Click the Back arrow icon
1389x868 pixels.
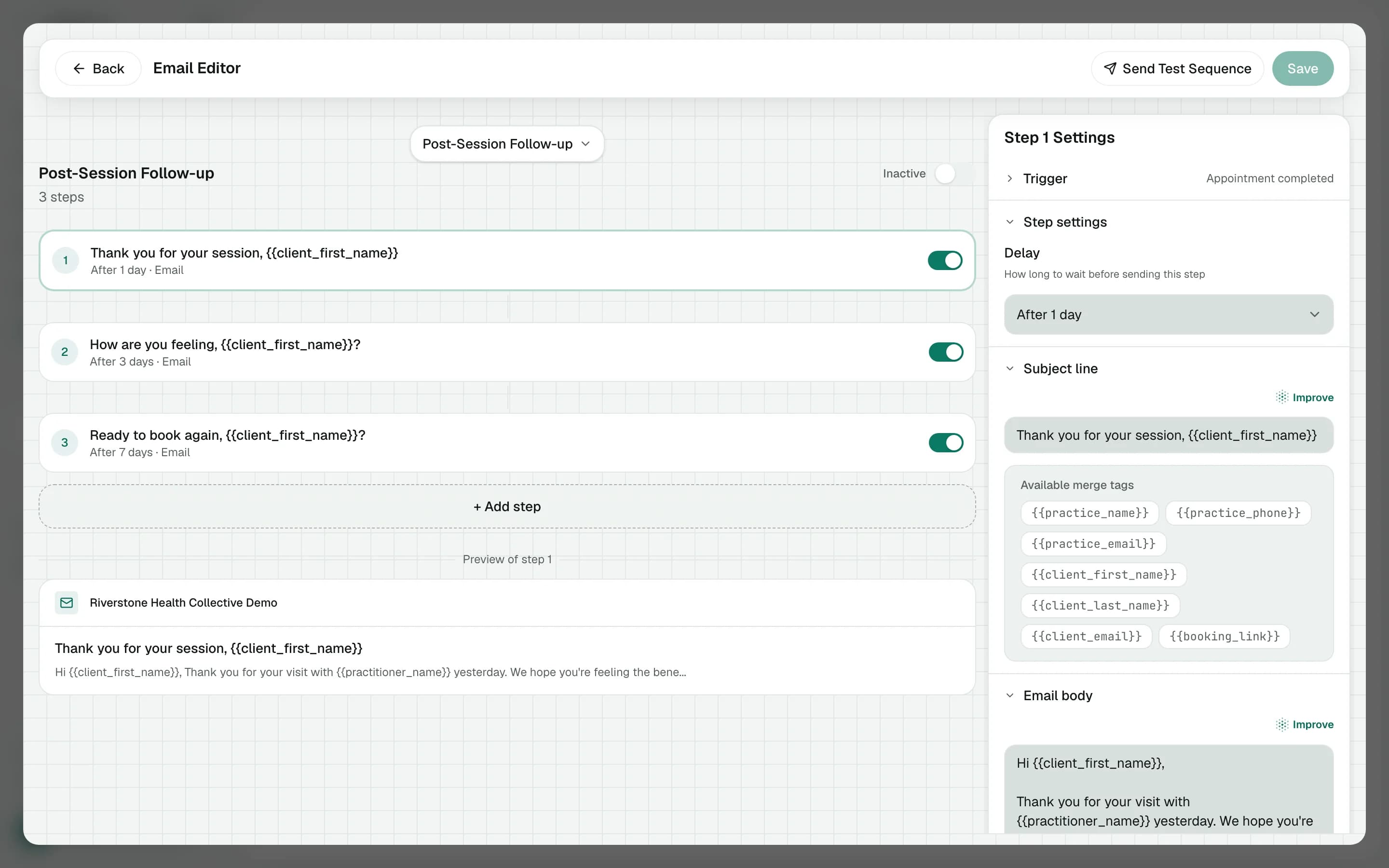pos(79,68)
